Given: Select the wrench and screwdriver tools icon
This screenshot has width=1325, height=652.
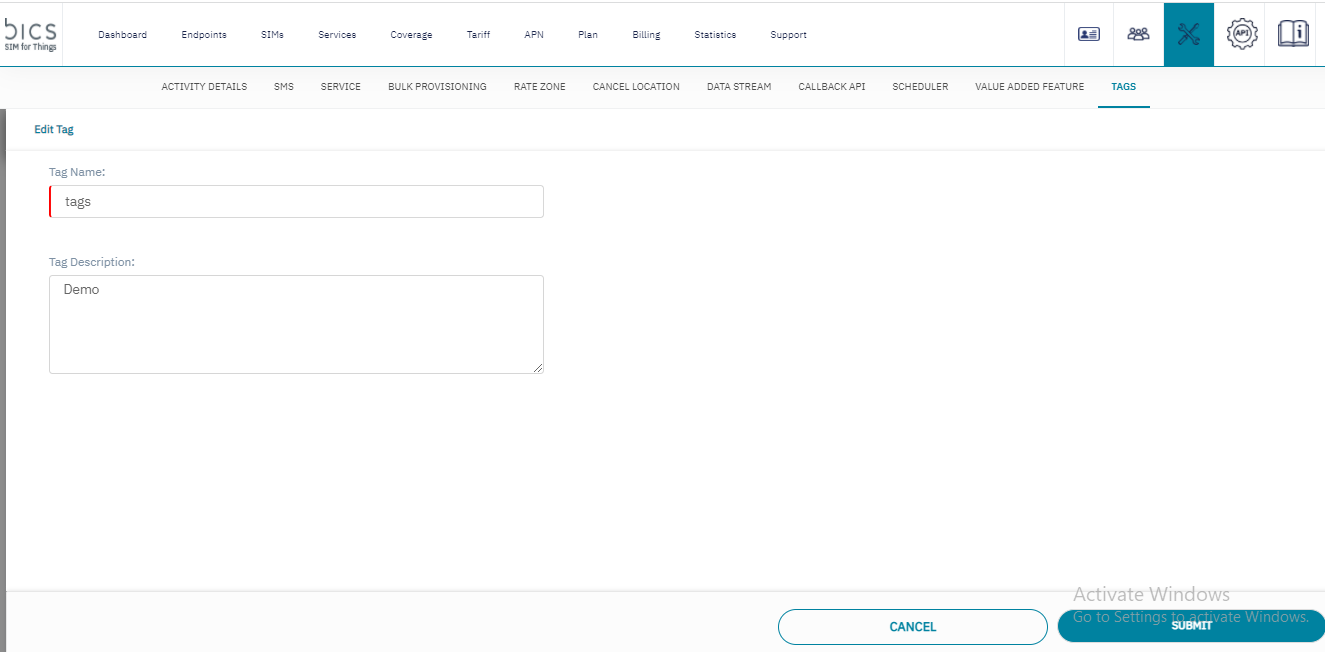Looking at the screenshot, I should pos(1188,34).
